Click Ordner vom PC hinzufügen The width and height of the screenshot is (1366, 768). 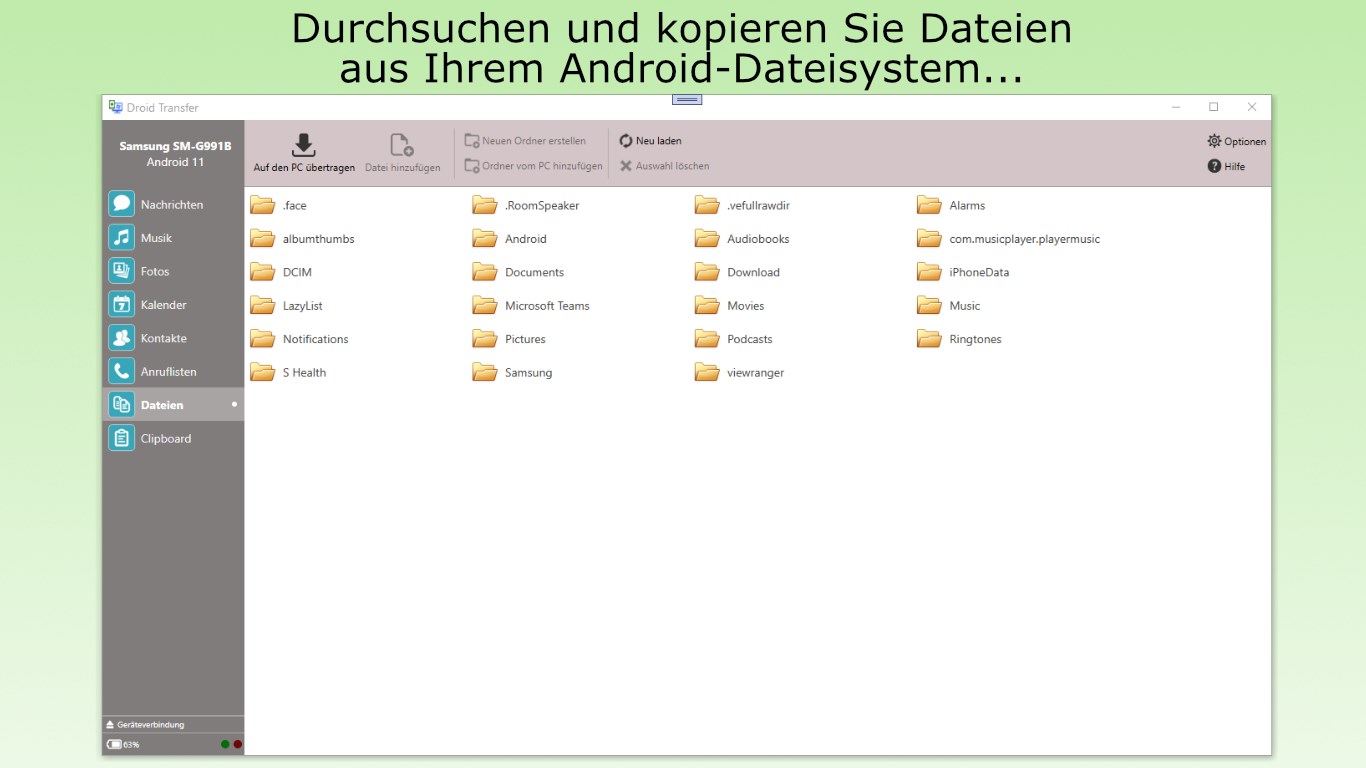(x=533, y=166)
